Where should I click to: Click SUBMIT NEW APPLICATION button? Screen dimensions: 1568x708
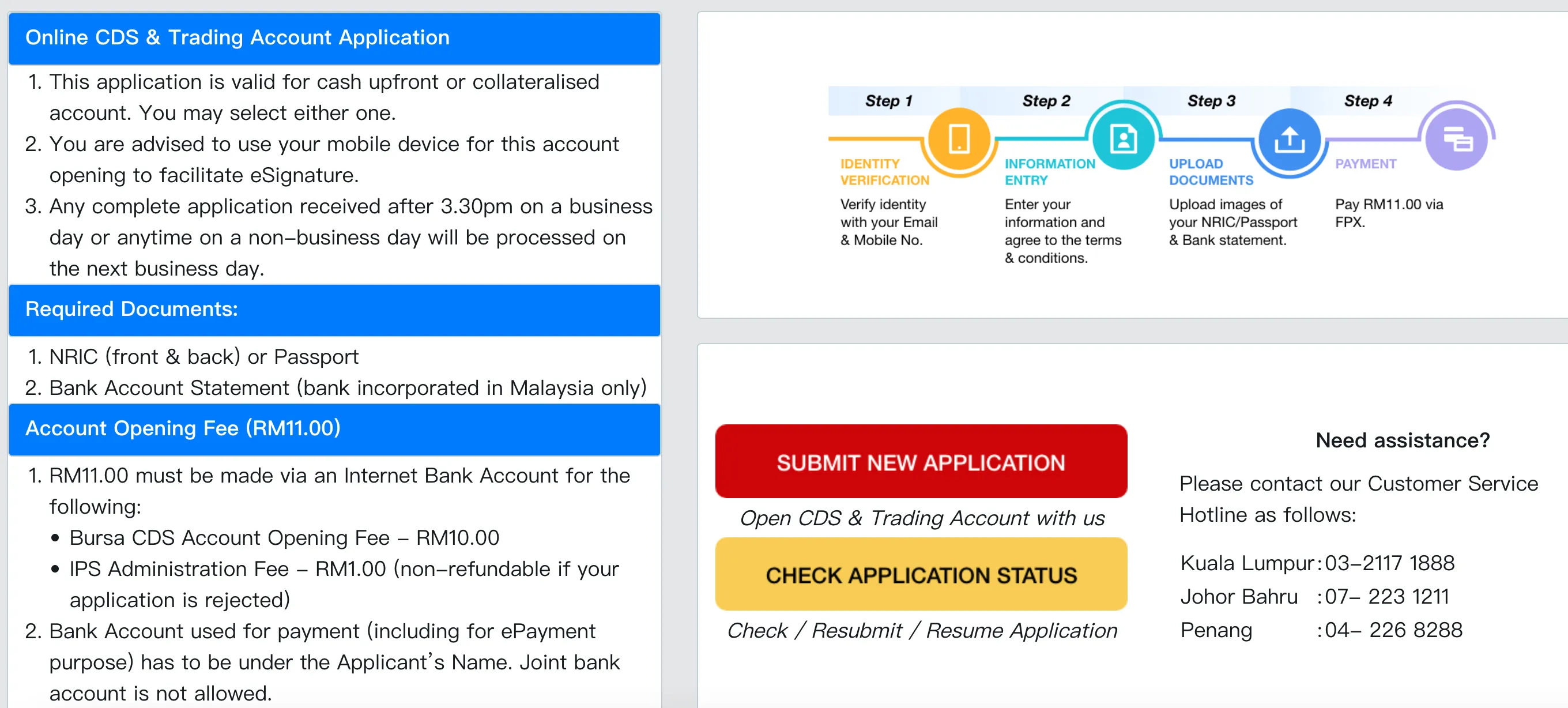coord(921,461)
